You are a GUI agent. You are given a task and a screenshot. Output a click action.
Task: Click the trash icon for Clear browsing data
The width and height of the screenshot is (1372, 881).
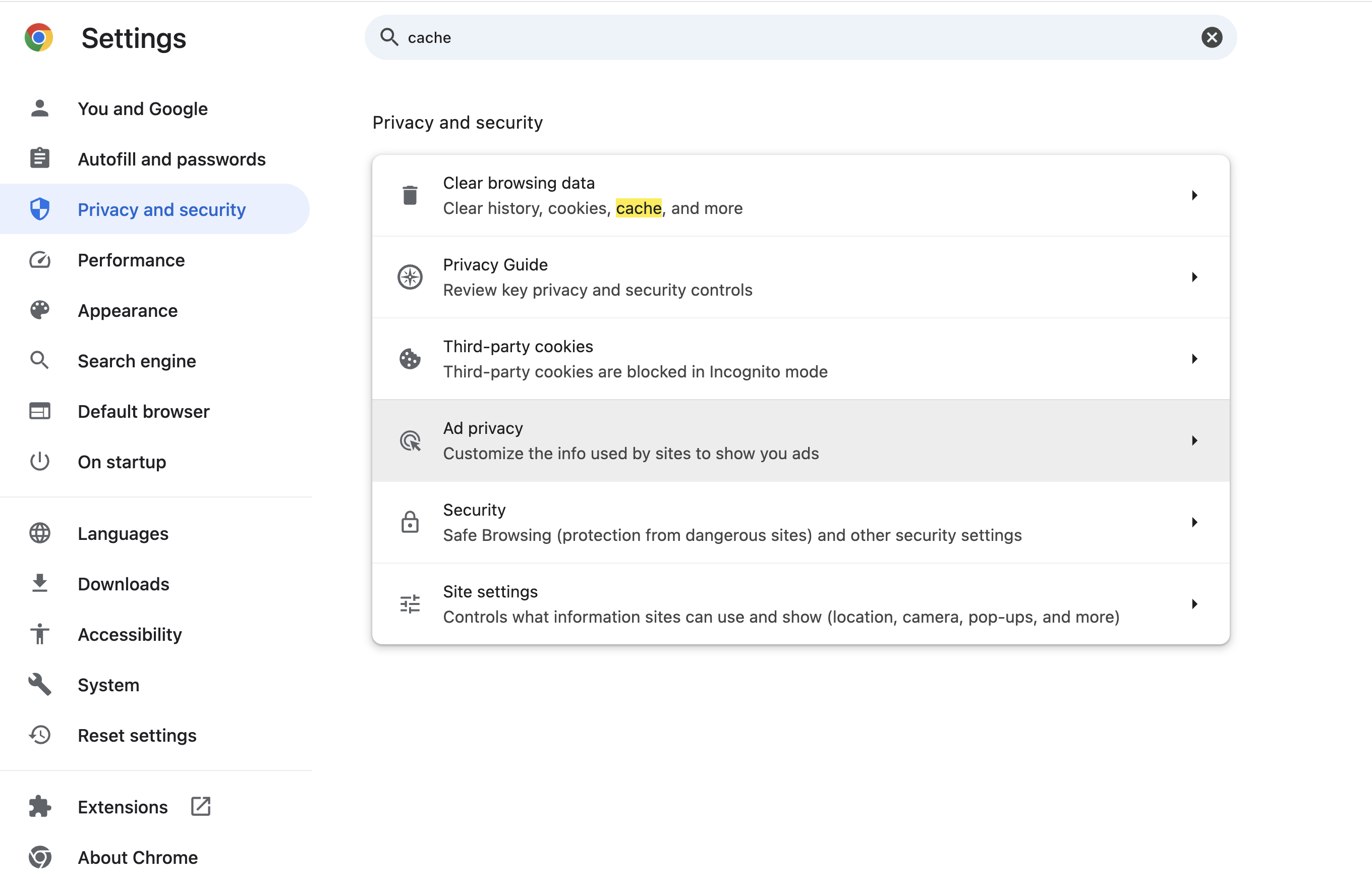coord(410,195)
